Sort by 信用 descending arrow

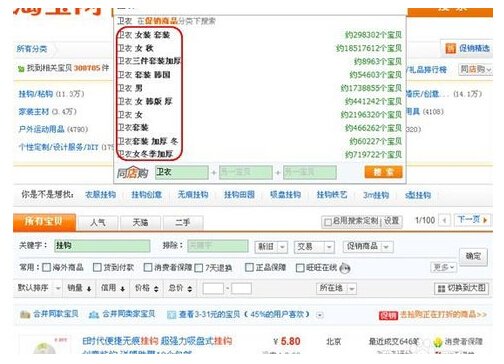(x=123, y=289)
